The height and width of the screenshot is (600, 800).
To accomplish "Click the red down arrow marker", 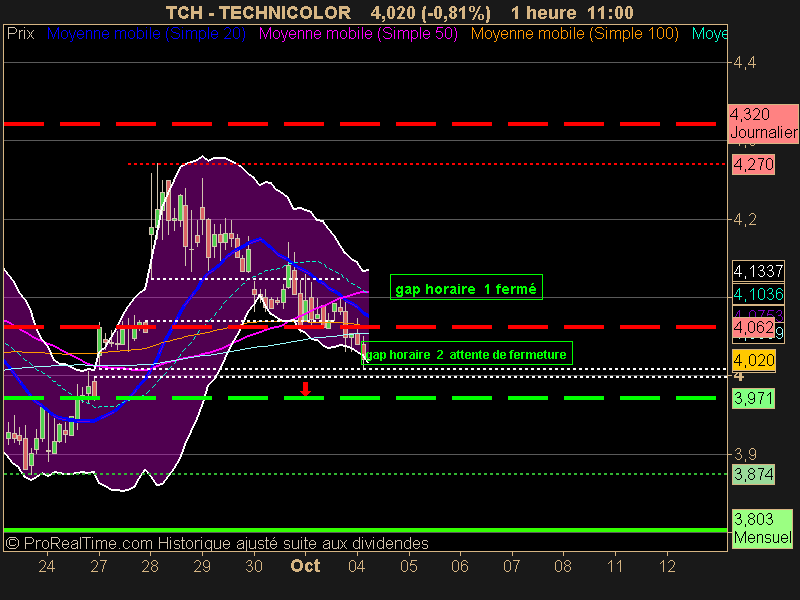I will [305, 389].
